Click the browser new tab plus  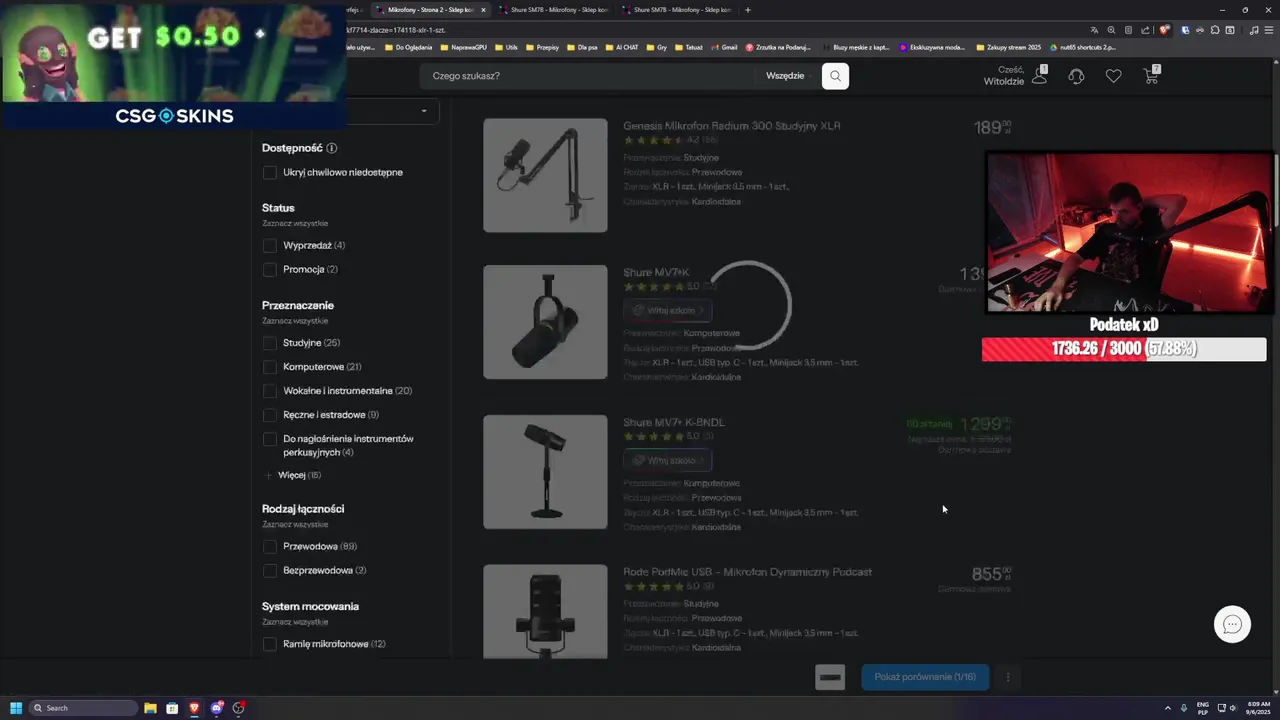[747, 10]
